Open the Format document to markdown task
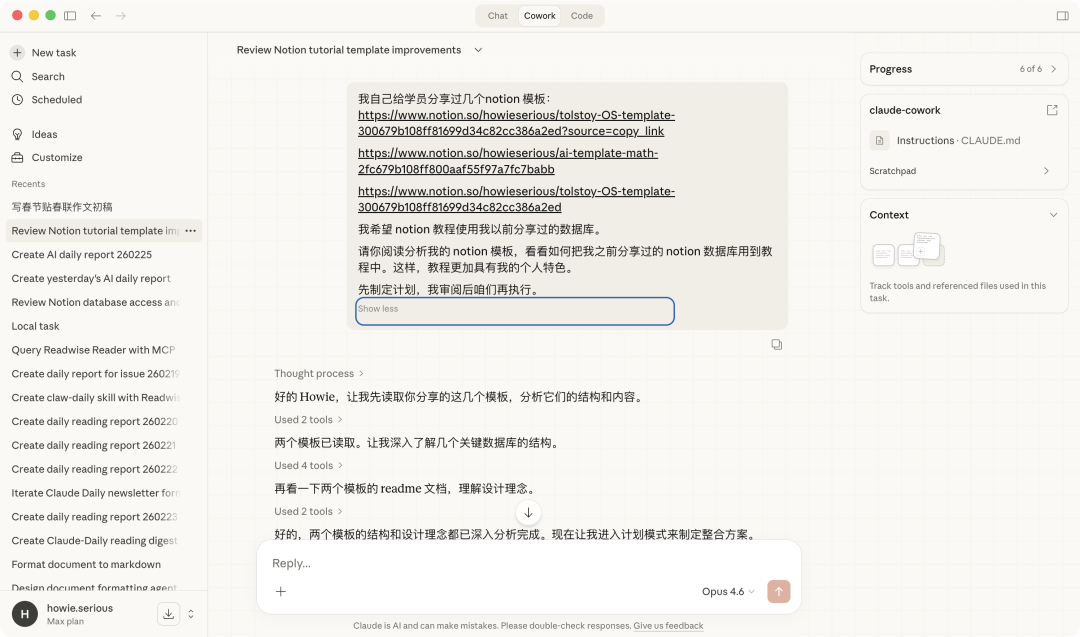The height and width of the screenshot is (637, 1080). click(86, 565)
